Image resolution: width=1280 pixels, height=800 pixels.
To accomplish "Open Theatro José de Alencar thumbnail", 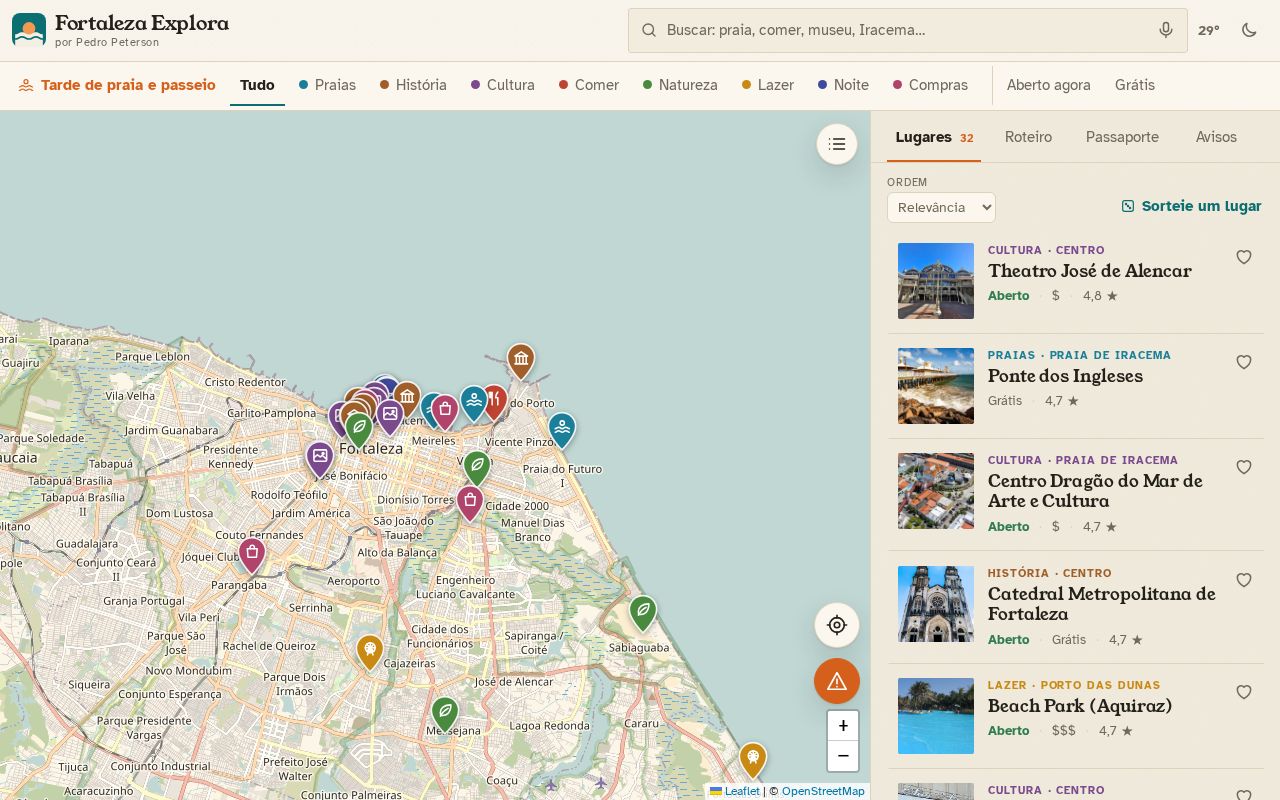I will pyautogui.click(x=936, y=281).
